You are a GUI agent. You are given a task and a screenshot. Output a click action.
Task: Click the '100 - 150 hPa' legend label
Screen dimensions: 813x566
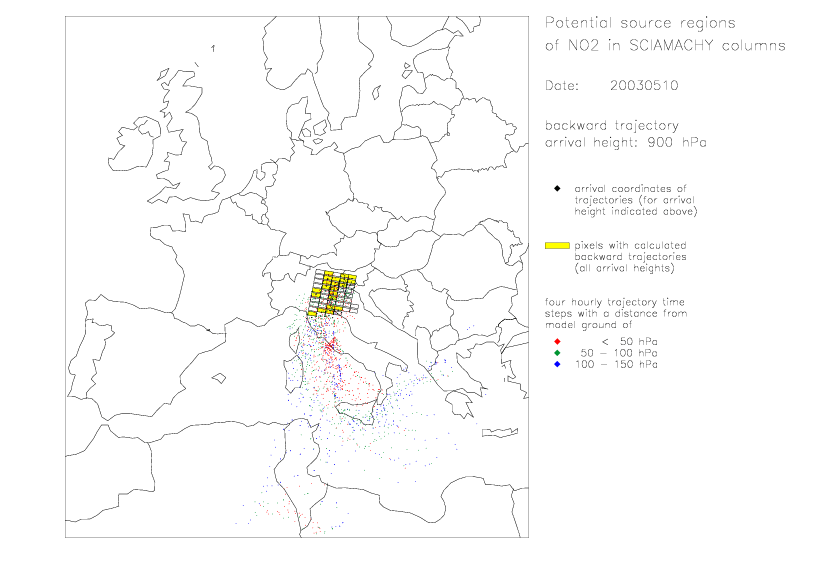tap(616, 364)
